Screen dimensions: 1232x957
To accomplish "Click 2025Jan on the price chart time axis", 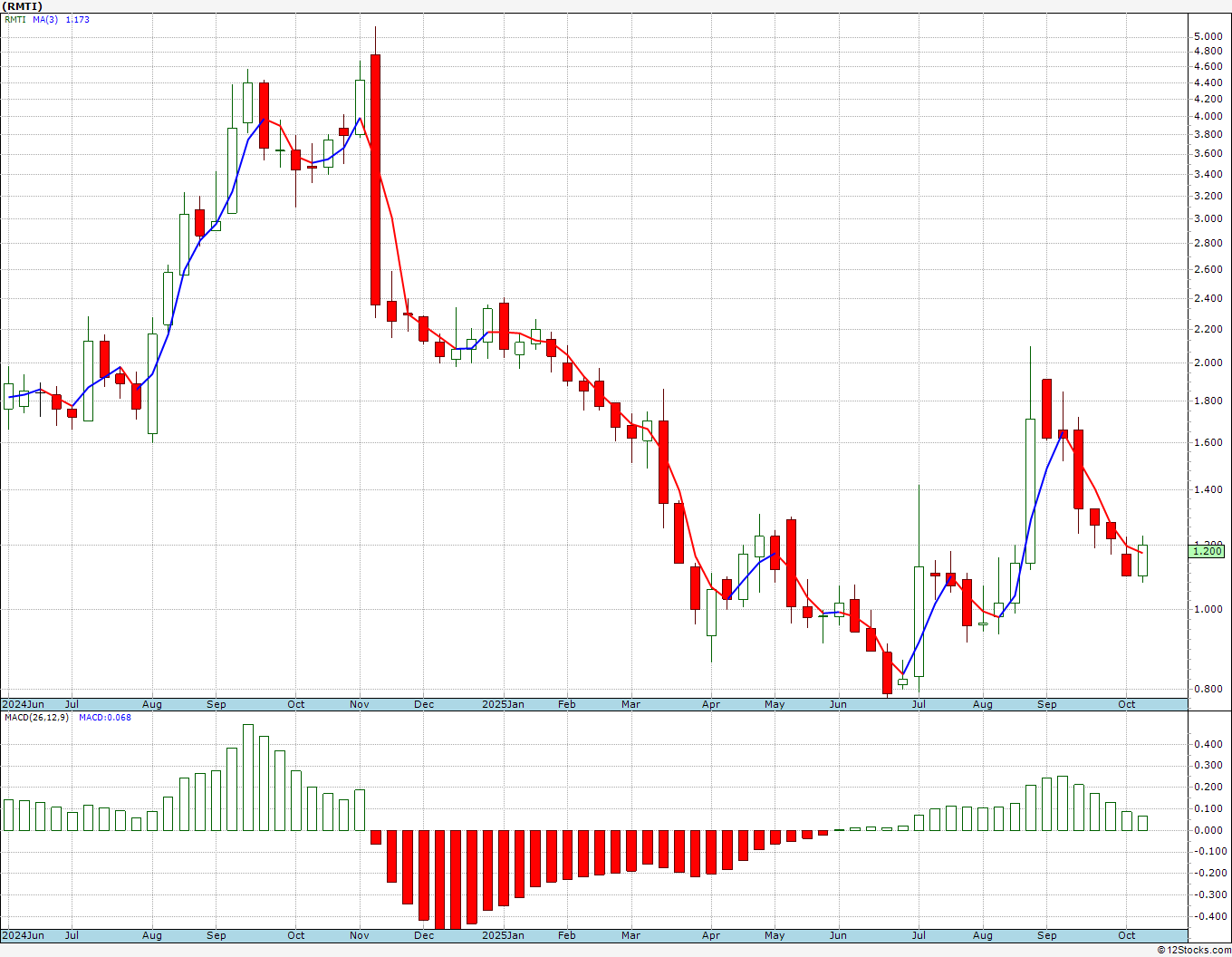I will 503,704.
